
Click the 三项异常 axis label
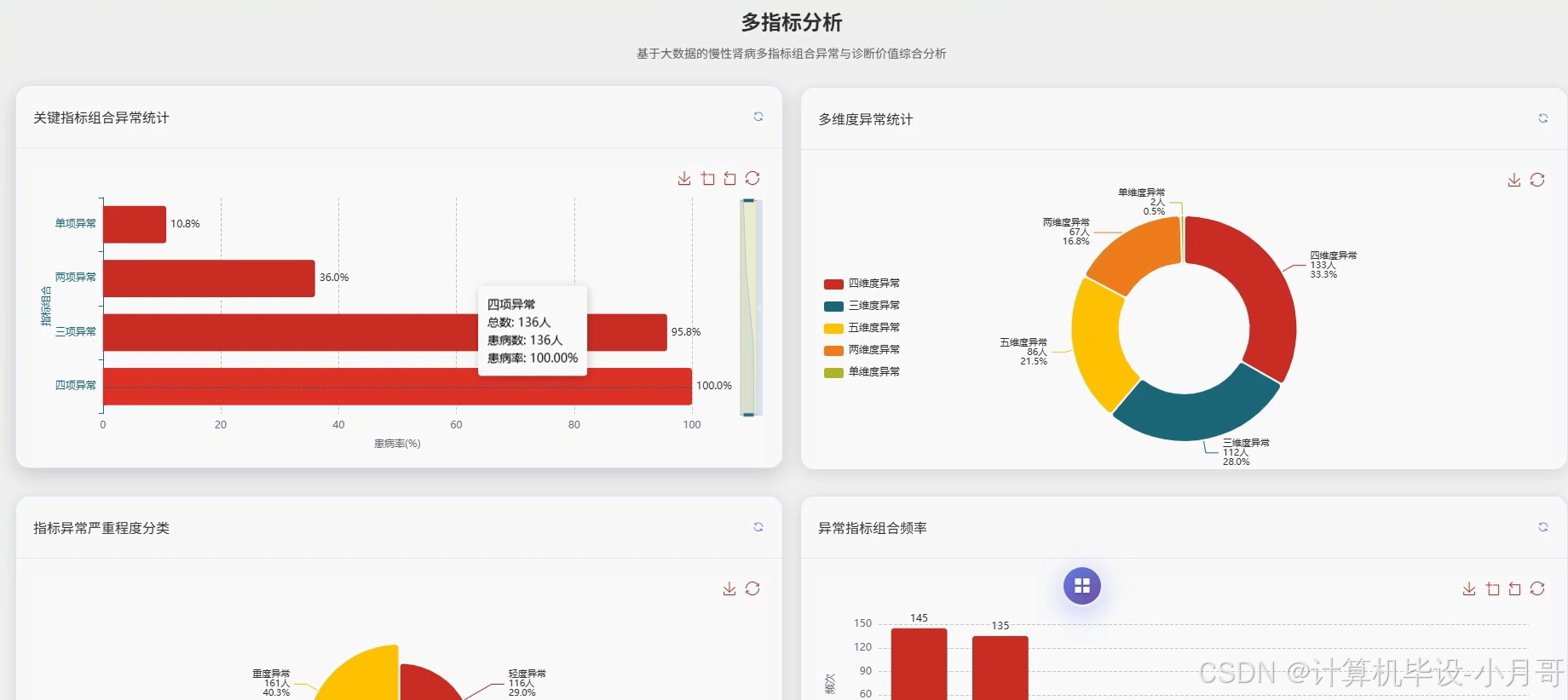coord(76,332)
